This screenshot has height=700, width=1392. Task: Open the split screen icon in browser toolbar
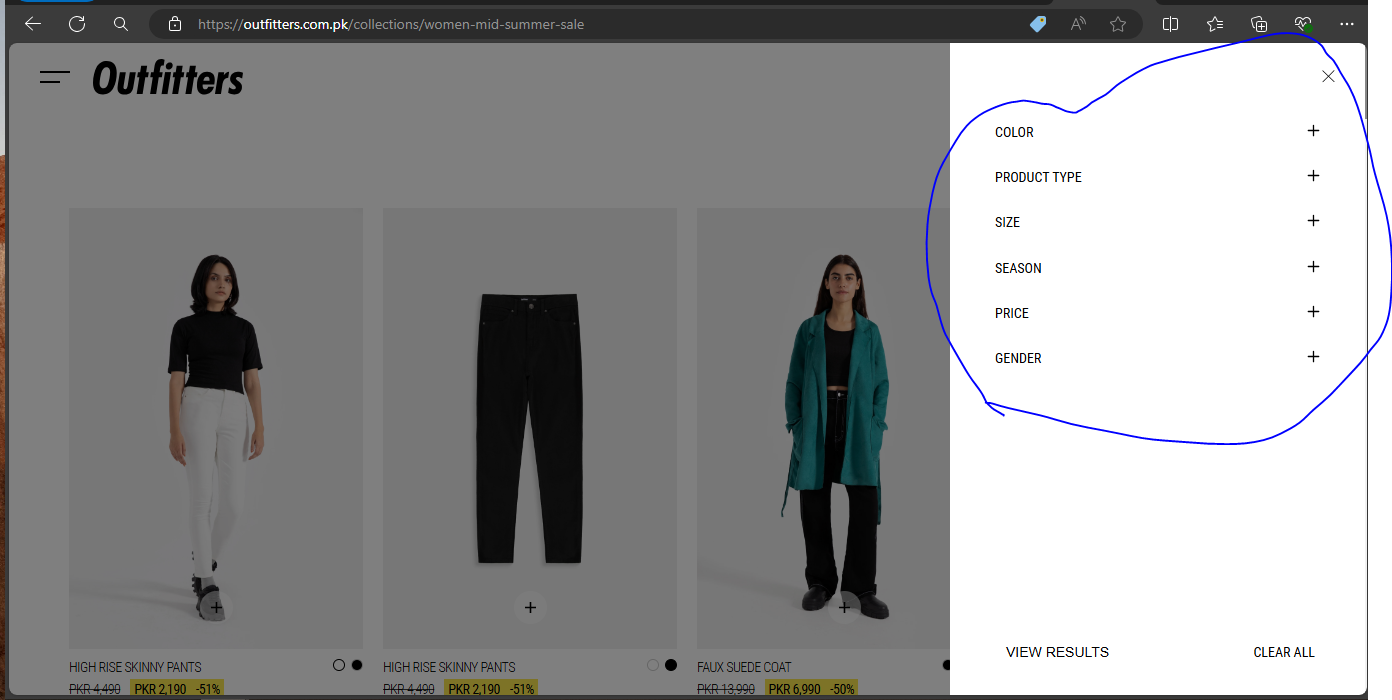coord(1170,24)
